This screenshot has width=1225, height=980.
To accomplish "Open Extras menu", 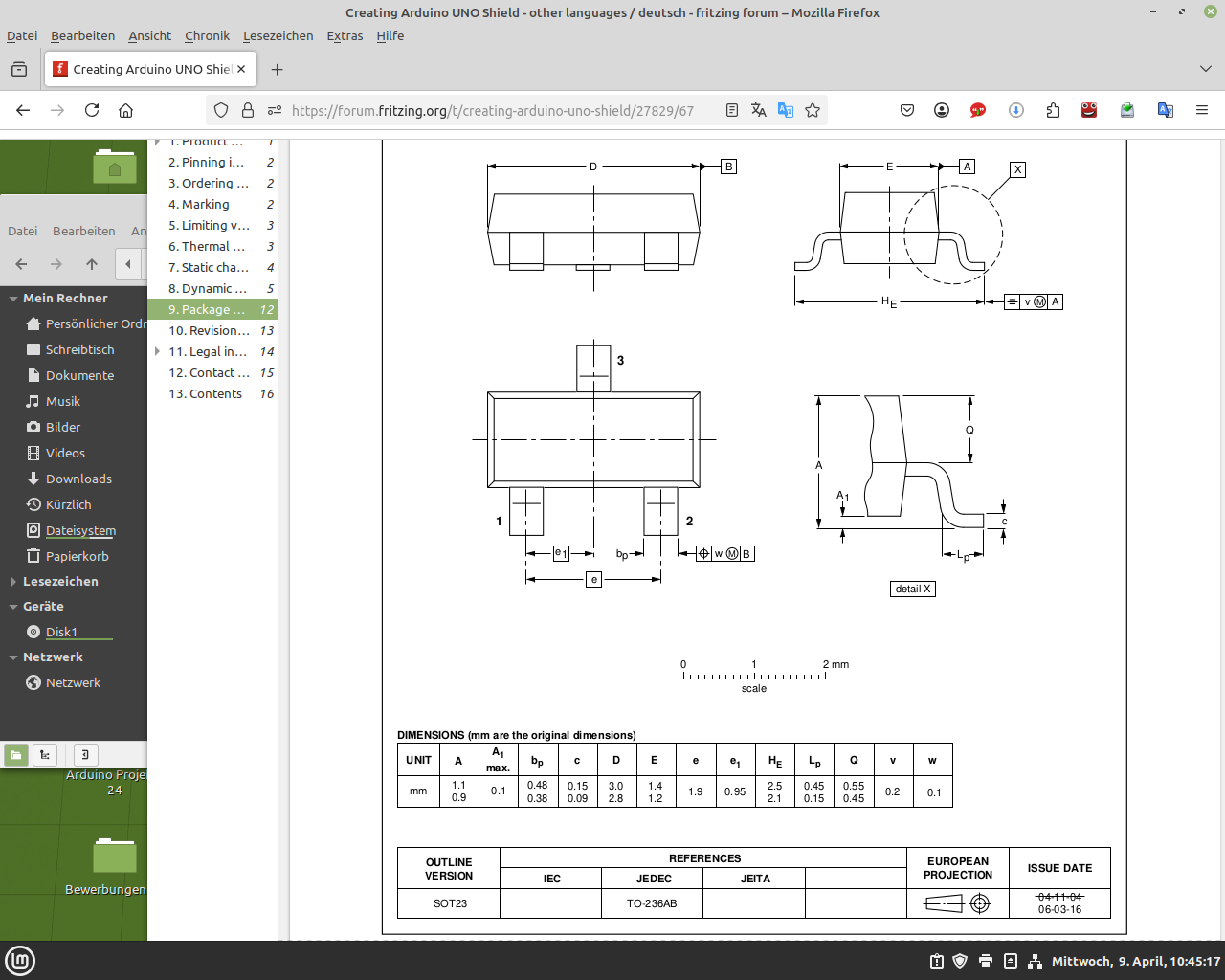I will click(345, 35).
